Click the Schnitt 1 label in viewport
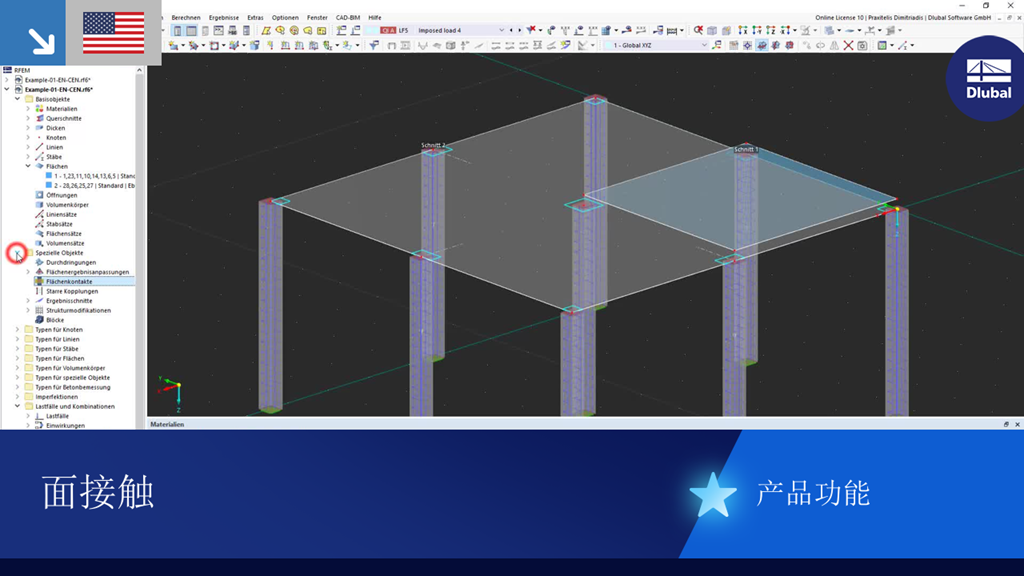Viewport: 1024px width, 576px height. coord(746,150)
